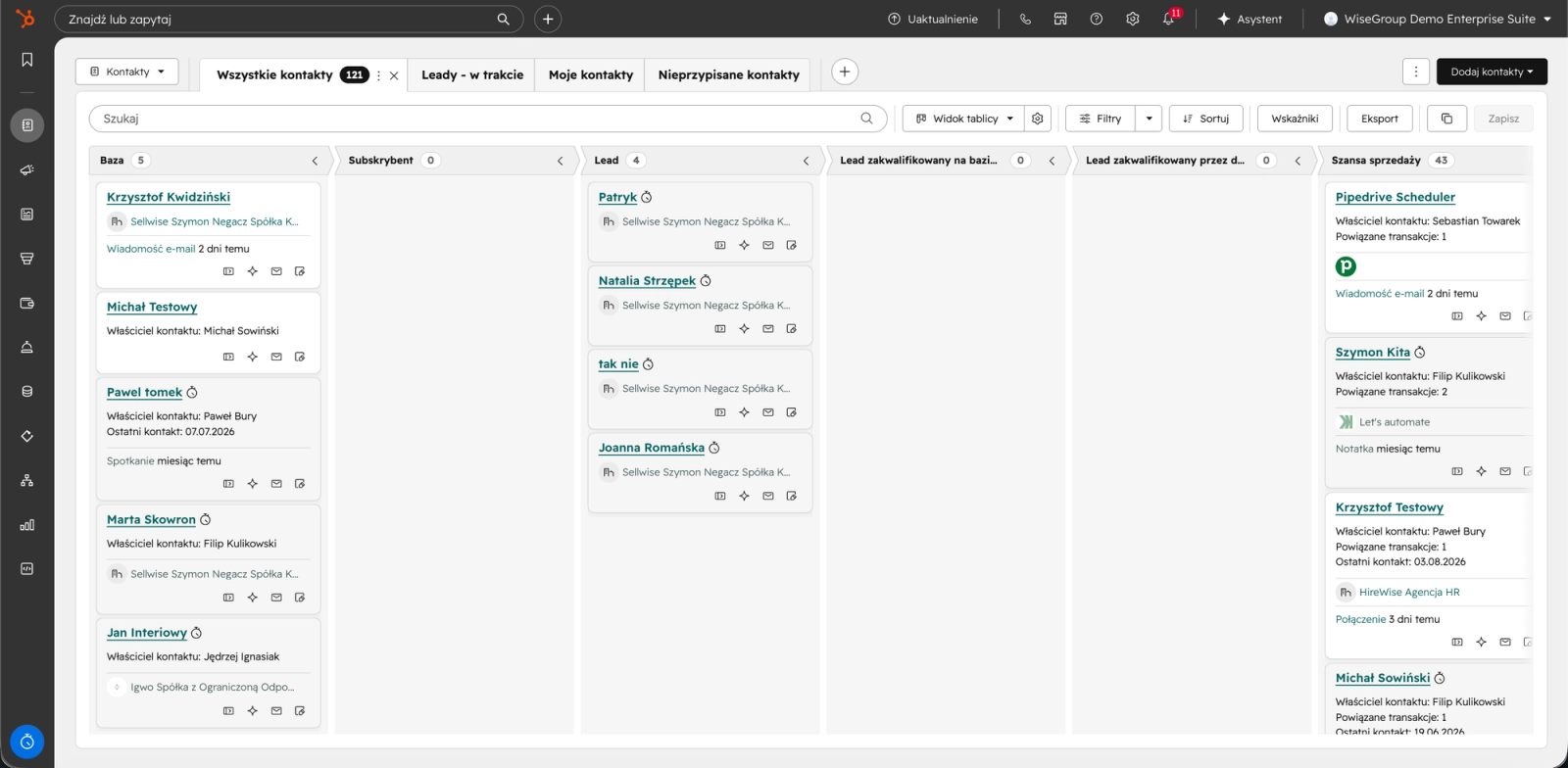
Task: Click the plus create button beside global search
Action: [548, 19]
